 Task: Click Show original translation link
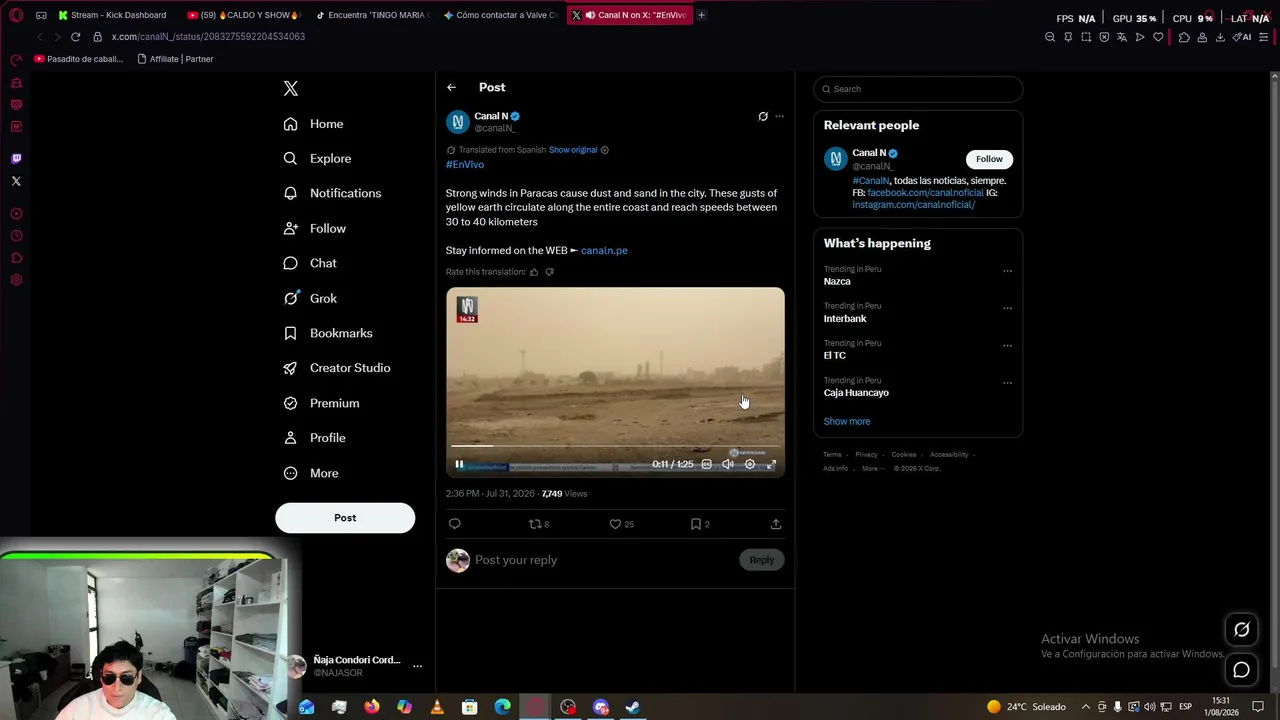click(x=573, y=150)
